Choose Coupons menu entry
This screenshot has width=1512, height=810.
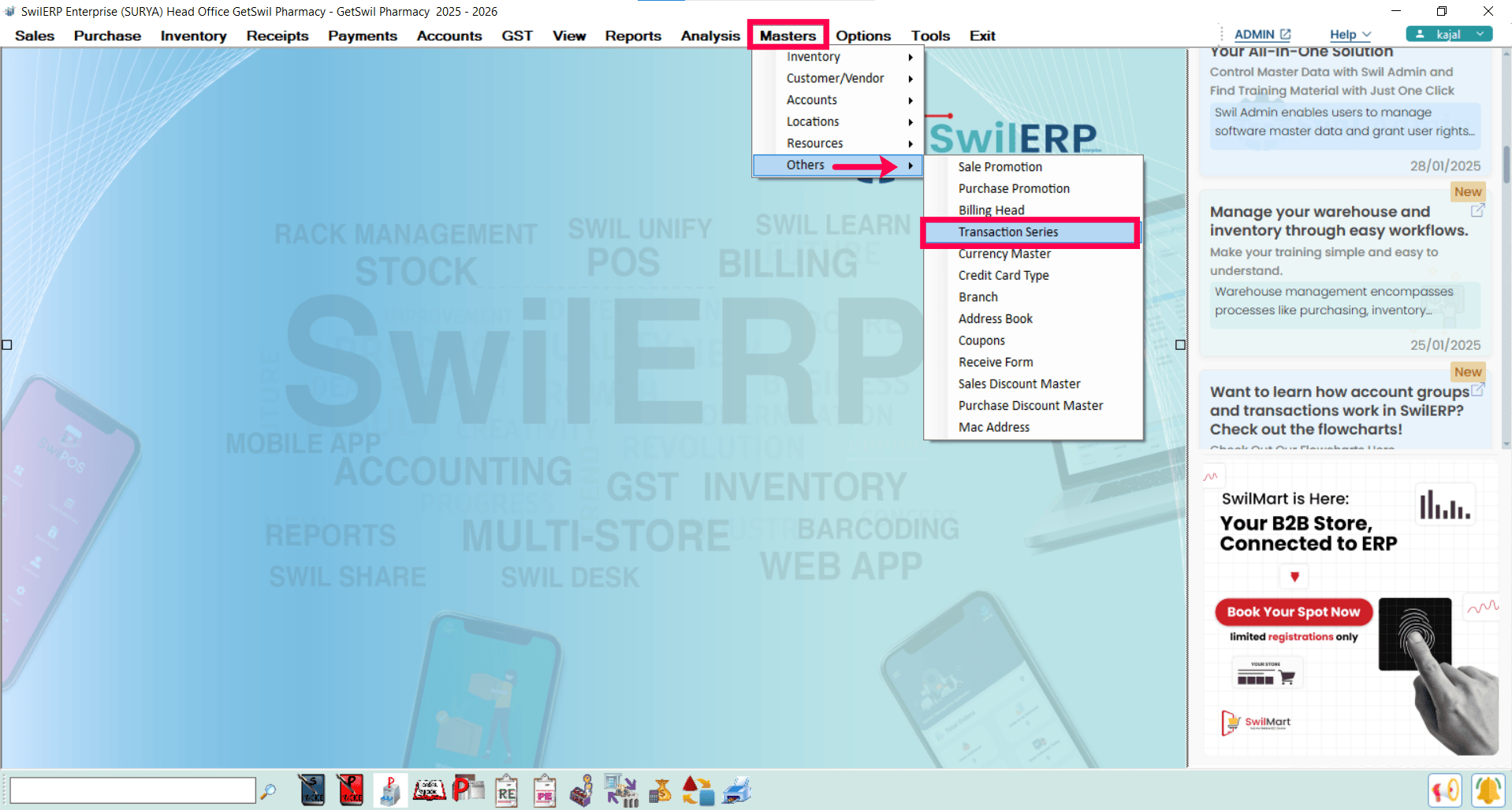(1033, 340)
